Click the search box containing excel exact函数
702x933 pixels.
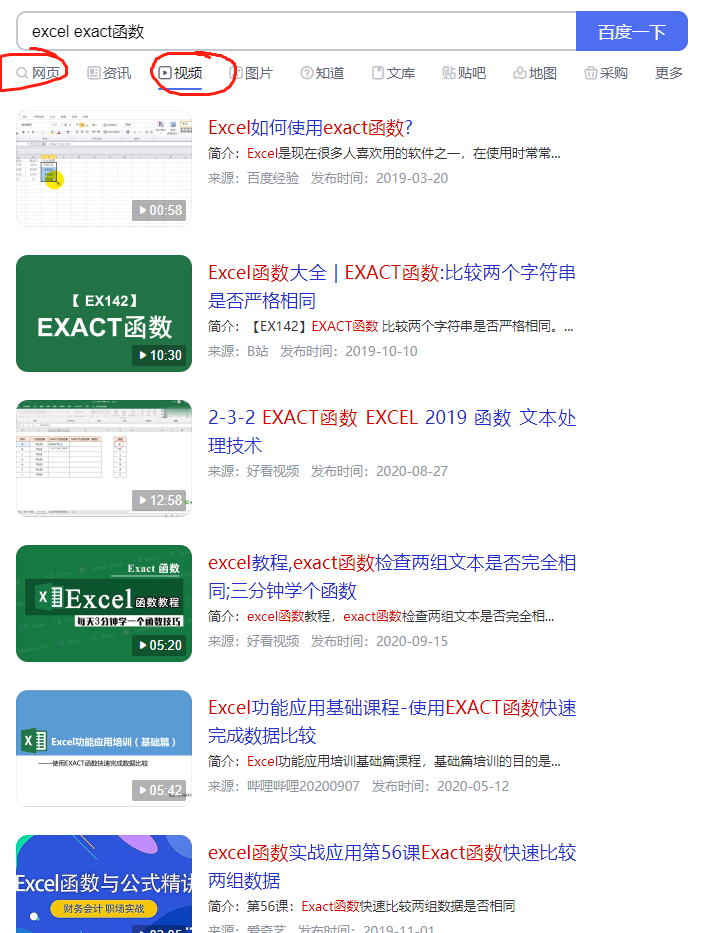(296, 32)
